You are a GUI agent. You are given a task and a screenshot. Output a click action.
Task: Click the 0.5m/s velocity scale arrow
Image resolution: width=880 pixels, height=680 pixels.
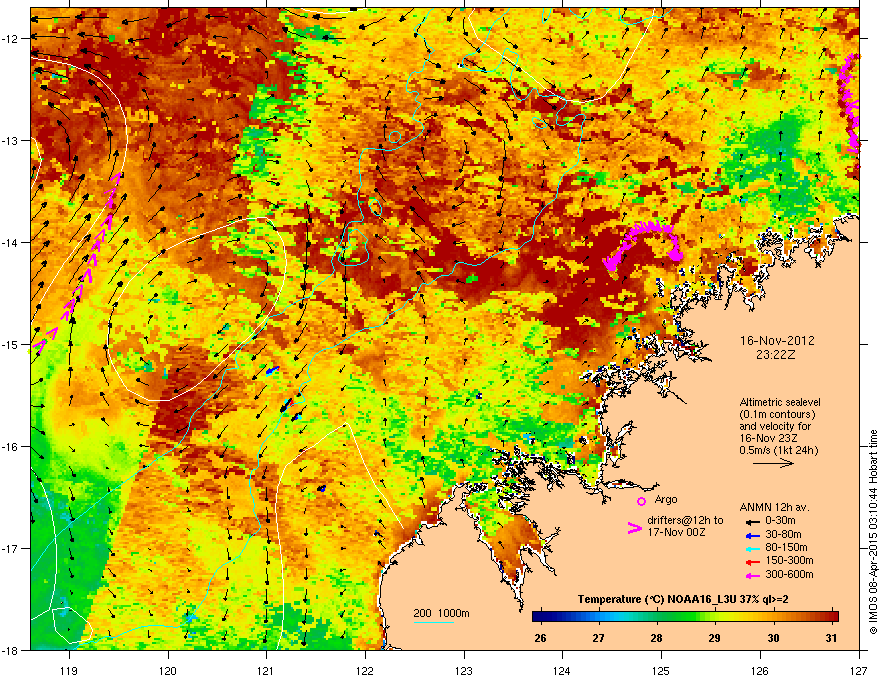(x=773, y=463)
